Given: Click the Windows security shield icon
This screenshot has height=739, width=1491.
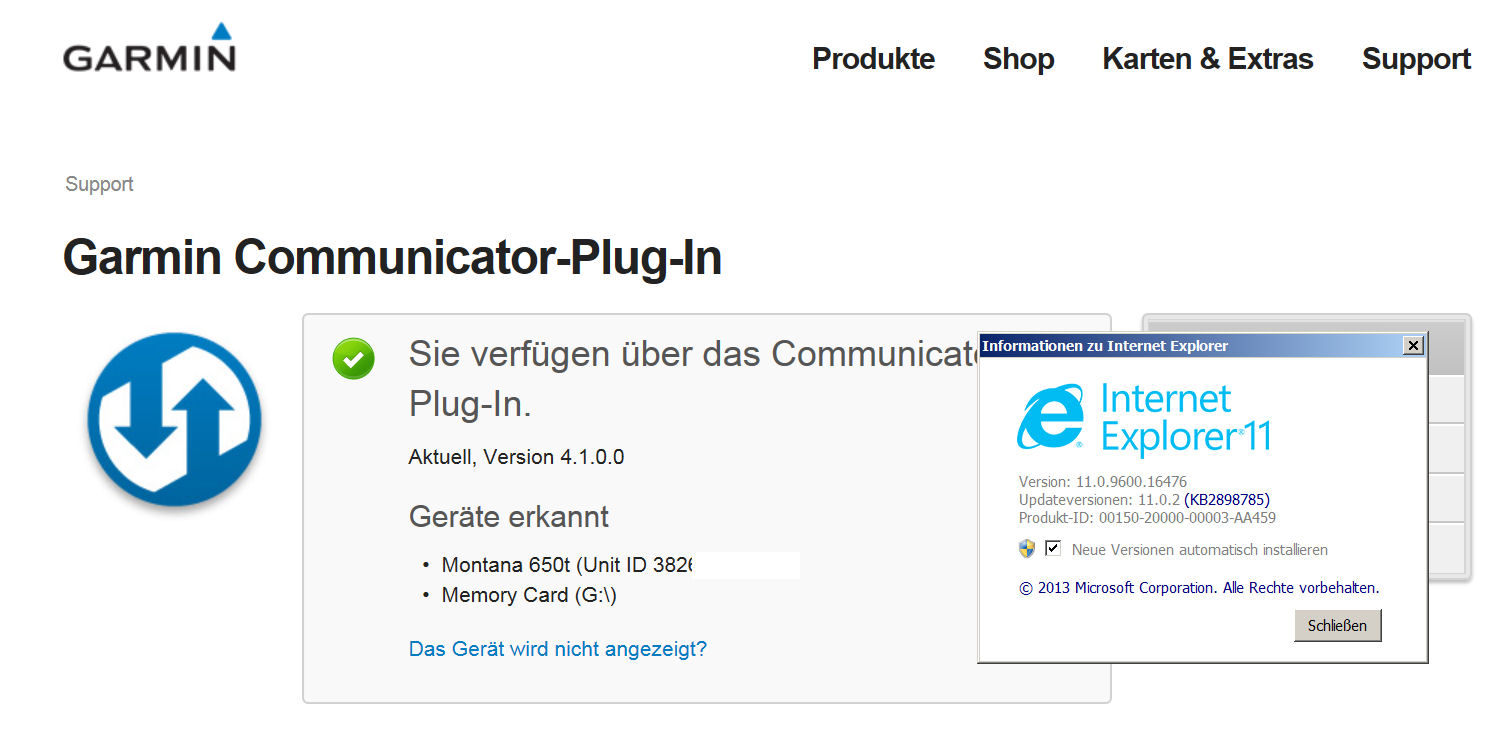Looking at the screenshot, I should pyautogui.click(x=1027, y=549).
